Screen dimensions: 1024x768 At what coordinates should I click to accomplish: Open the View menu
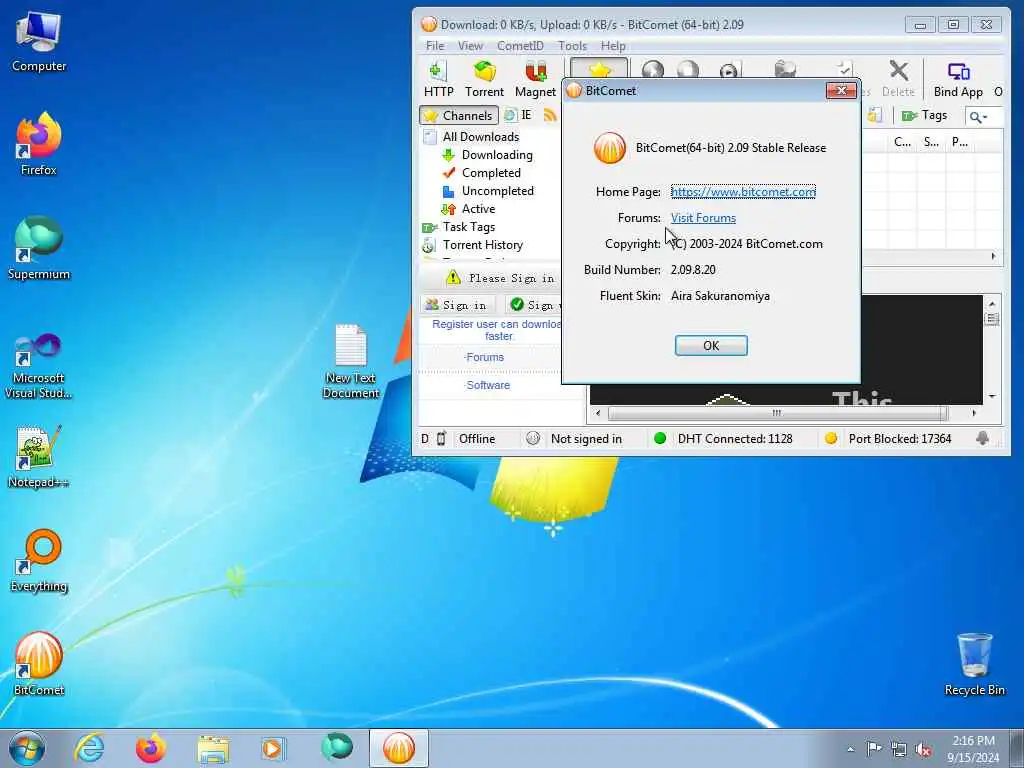[470, 46]
